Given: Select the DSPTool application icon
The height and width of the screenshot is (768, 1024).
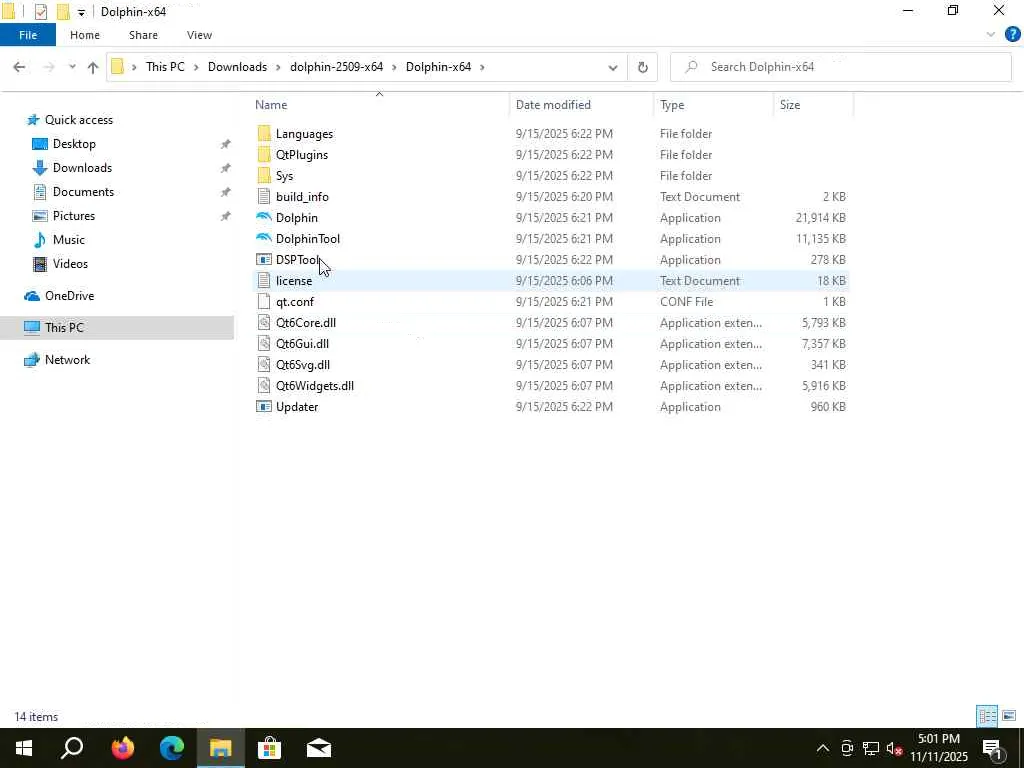Looking at the screenshot, I should 264,259.
